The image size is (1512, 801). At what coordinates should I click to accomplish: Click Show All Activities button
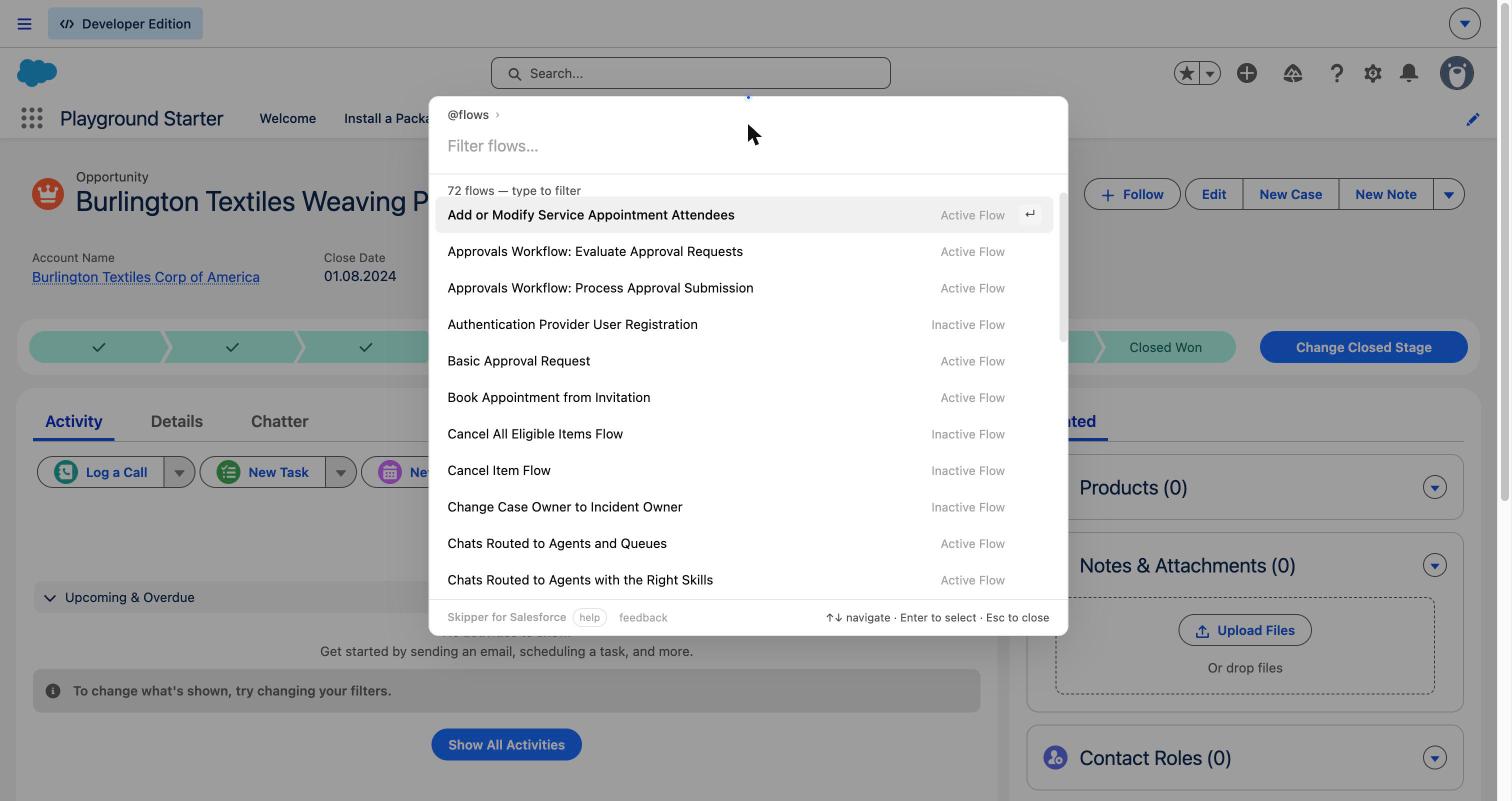(507, 745)
